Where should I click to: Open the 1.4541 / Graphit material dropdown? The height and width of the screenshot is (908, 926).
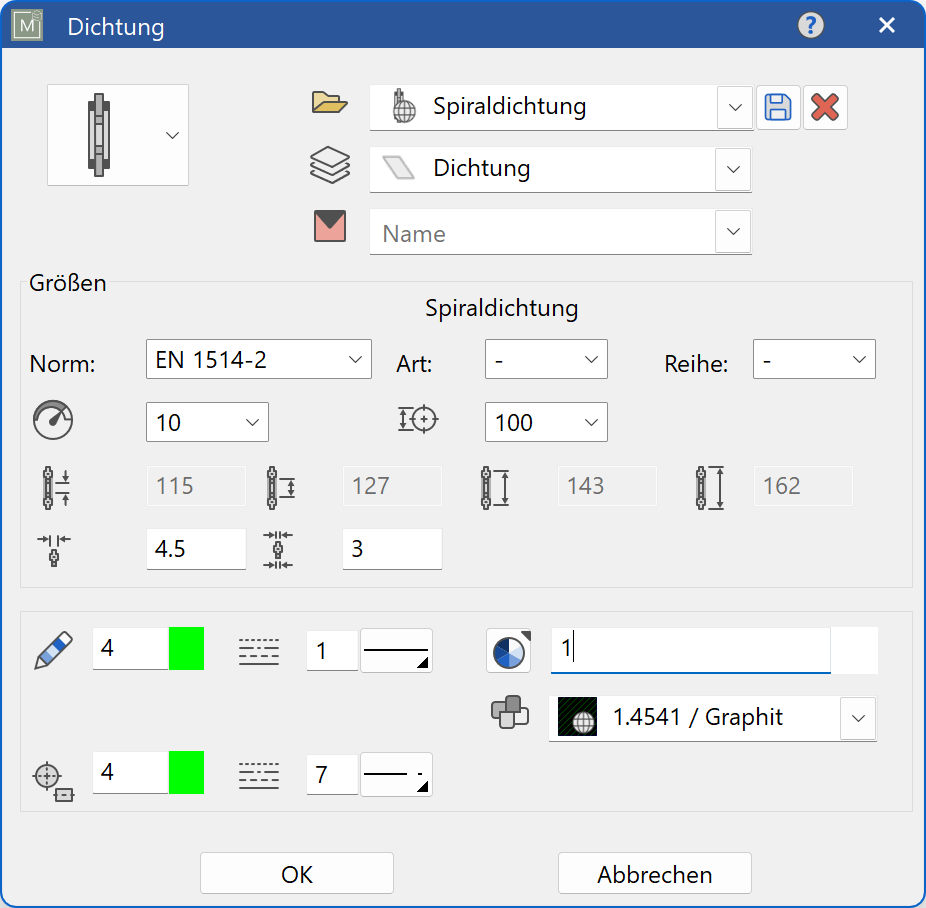(x=858, y=717)
